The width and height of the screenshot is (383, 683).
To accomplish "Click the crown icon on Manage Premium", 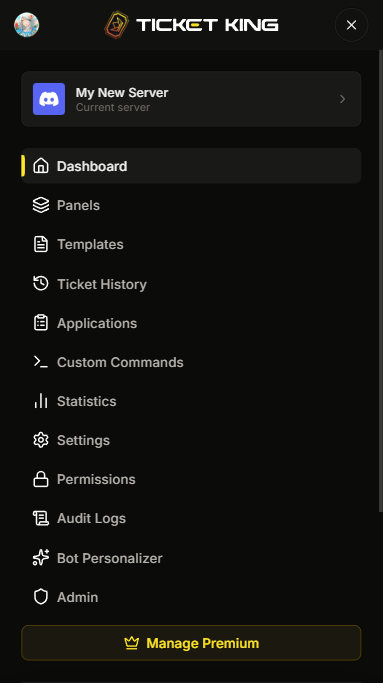I will pos(132,643).
